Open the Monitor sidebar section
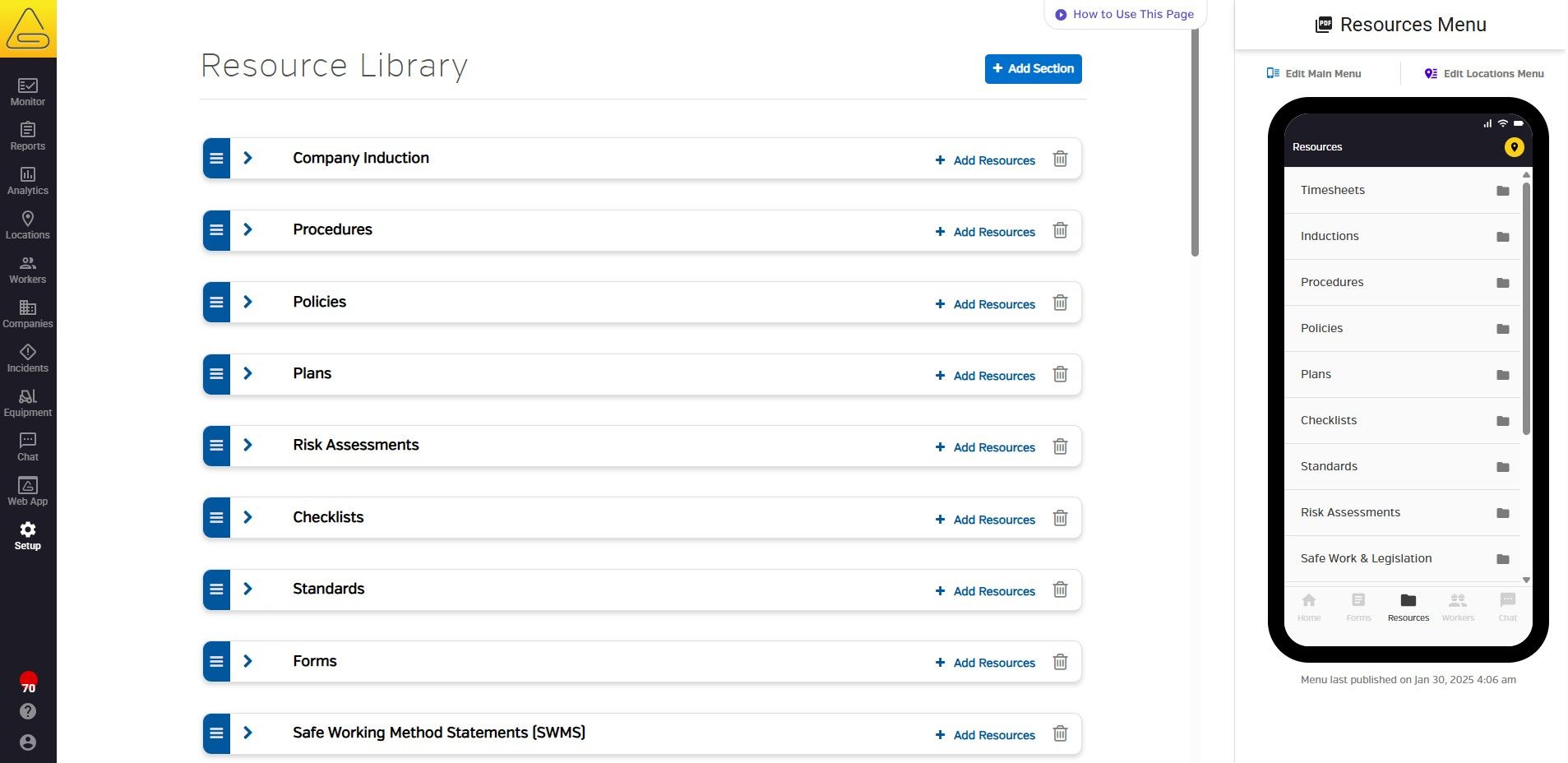The width and height of the screenshot is (1568, 763). tap(28, 92)
